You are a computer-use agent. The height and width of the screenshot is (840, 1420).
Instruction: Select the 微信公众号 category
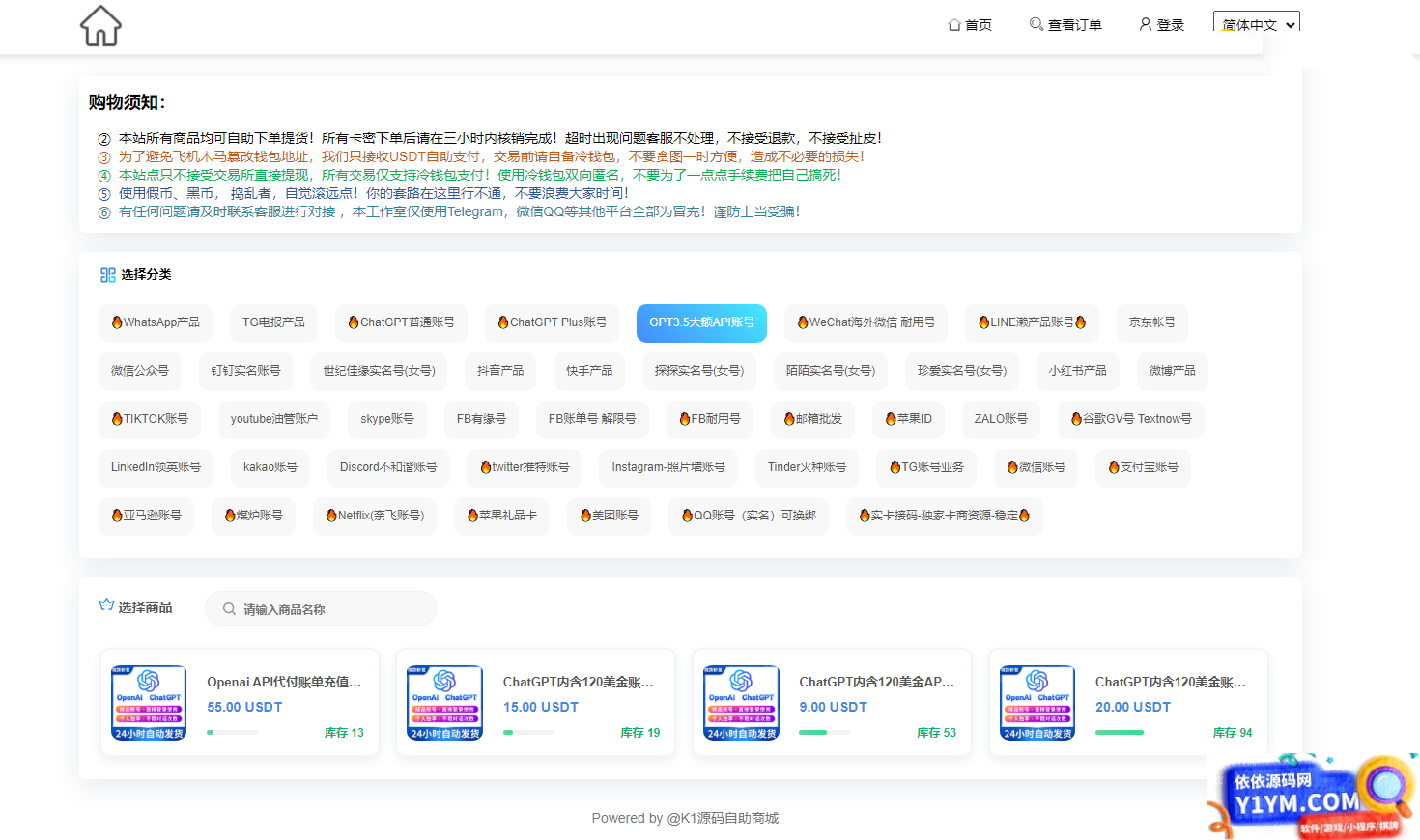click(x=139, y=371)
